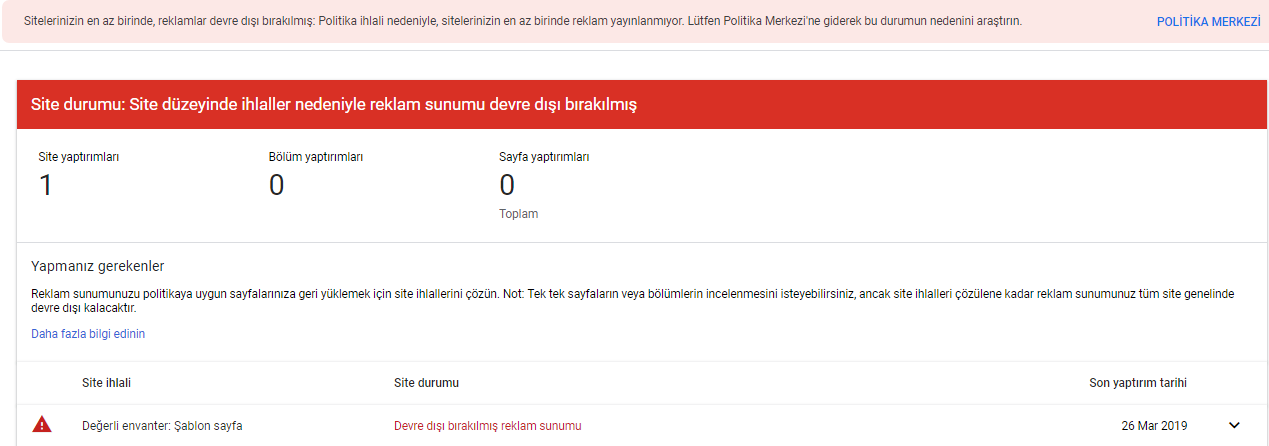Viewport: 1269px width, 446px height.
Task: Click the Son yaptırım tarihi column header
Action: tap(1138, 383)
